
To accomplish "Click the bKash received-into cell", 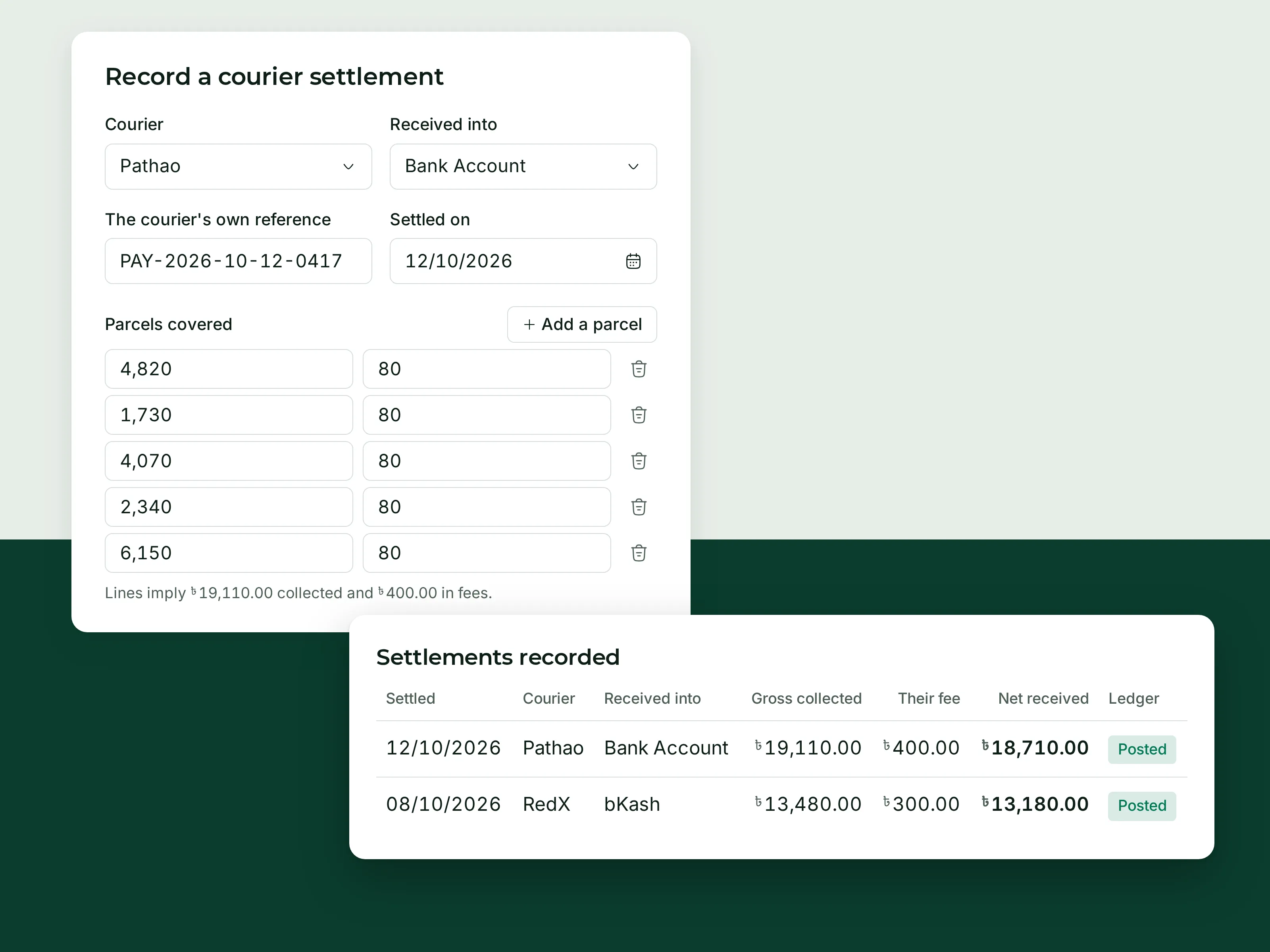I will 631,804.
